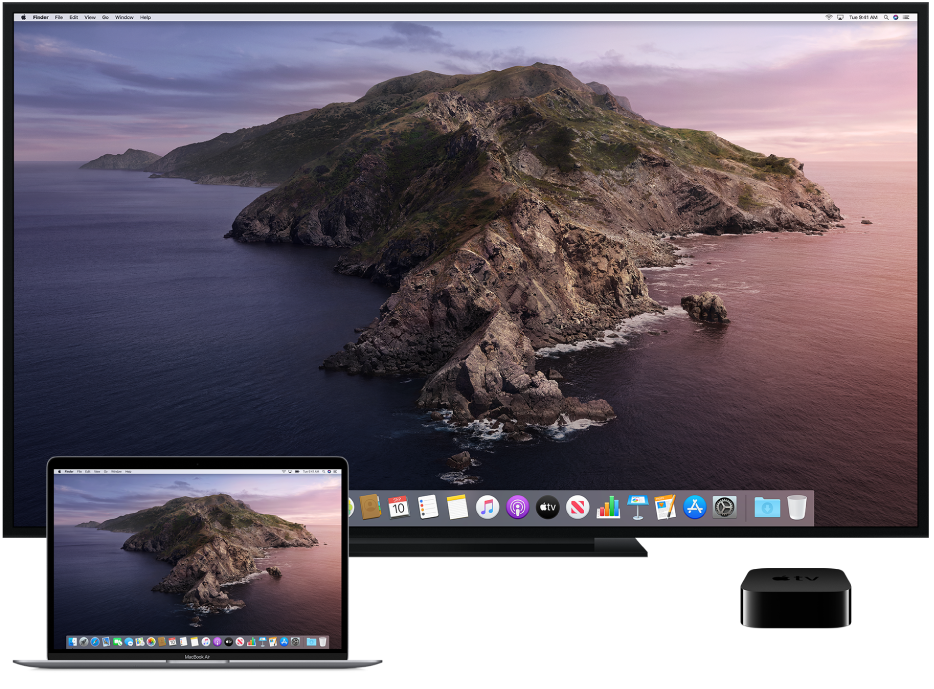This screenshot has height=689, width=934.
Task: Open the Downloads folder in Dock
Action: [767, 507]
